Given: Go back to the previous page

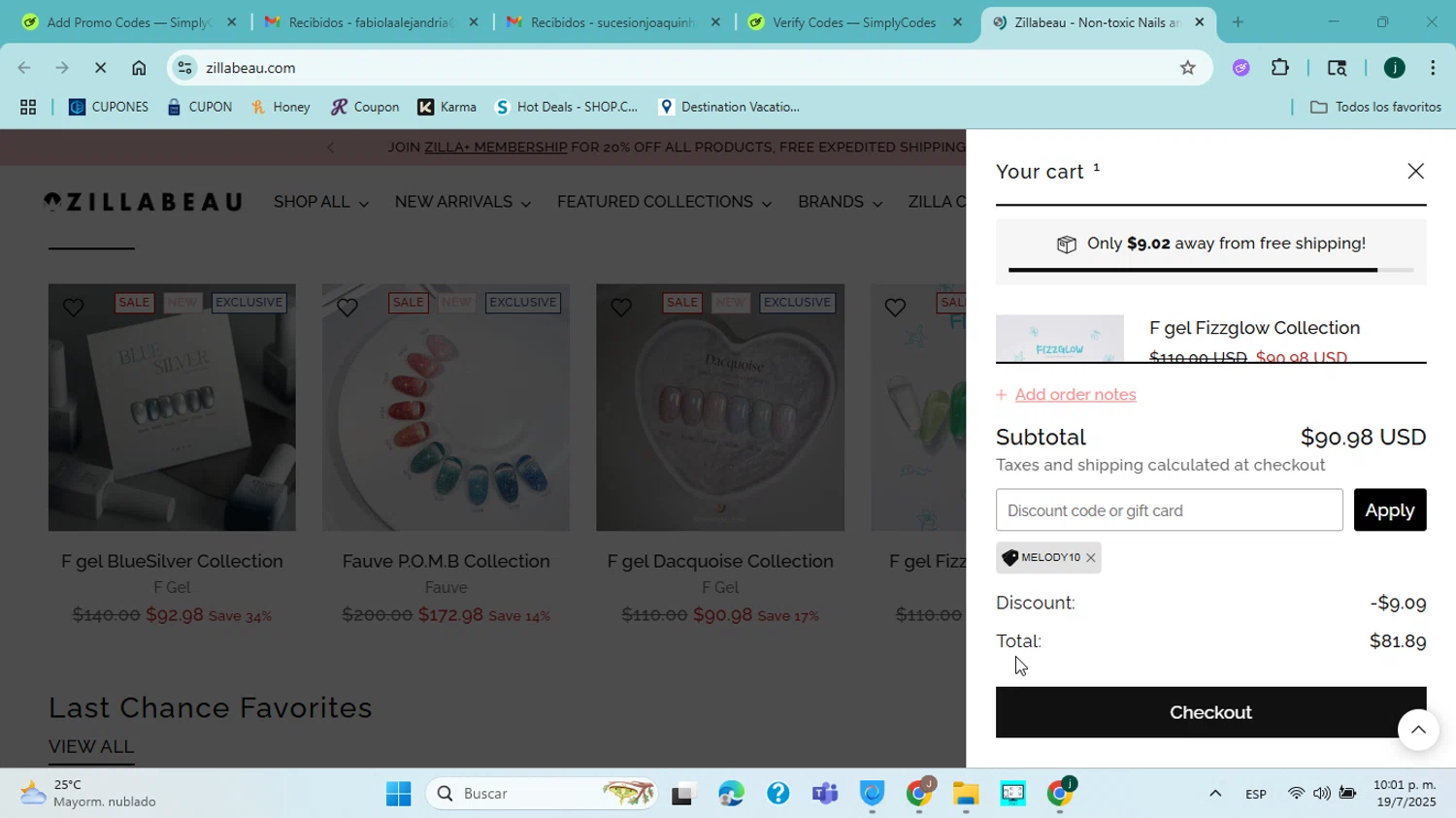Looking at the screenshot, I should pyautogui.click(x=24, y=68).
